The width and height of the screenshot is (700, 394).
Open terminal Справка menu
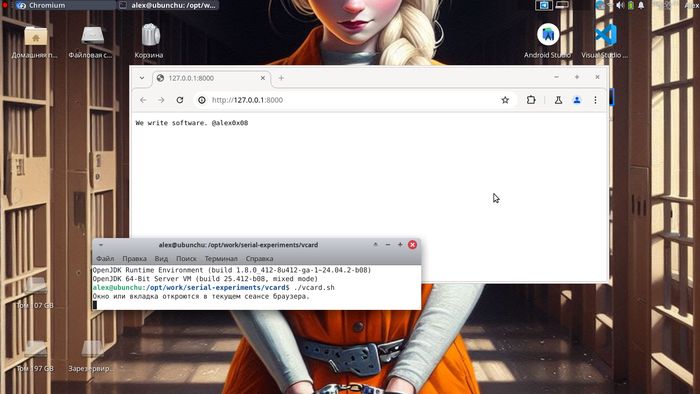click(x=259, y=258)
